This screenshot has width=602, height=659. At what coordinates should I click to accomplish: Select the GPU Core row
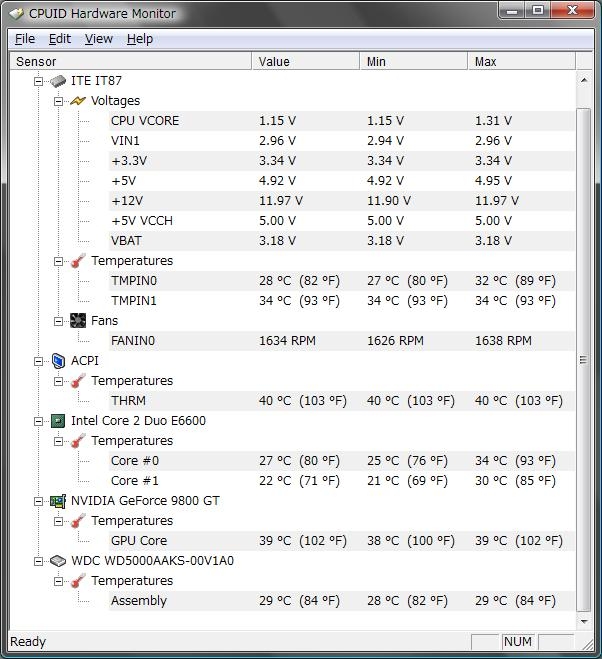(x=342, y=541)
